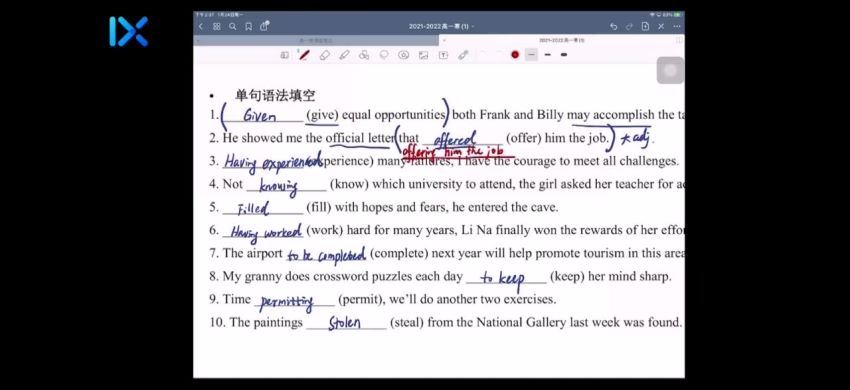Tap "(keep)" in sentence 8

[x=567, y=276]
